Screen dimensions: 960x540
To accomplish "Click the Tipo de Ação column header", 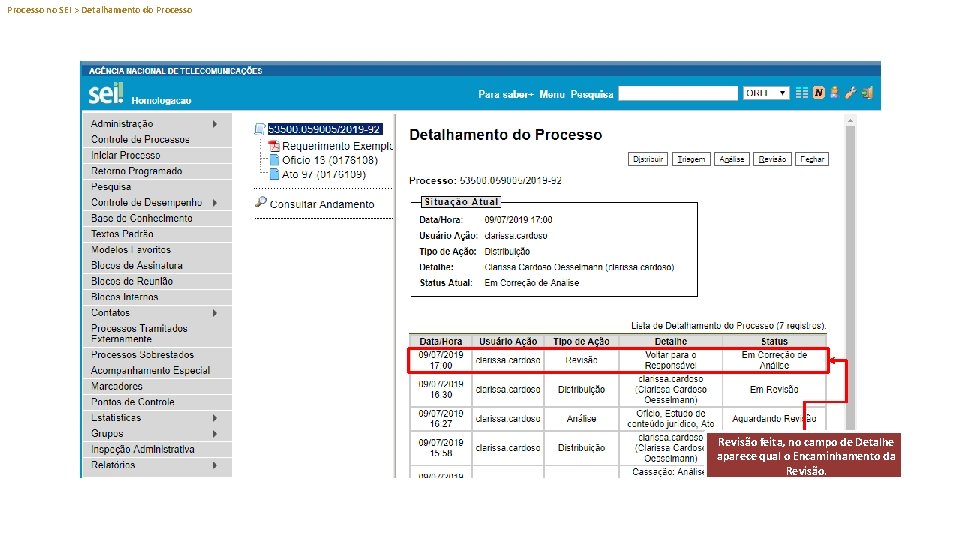I will (x=582, y=342).
